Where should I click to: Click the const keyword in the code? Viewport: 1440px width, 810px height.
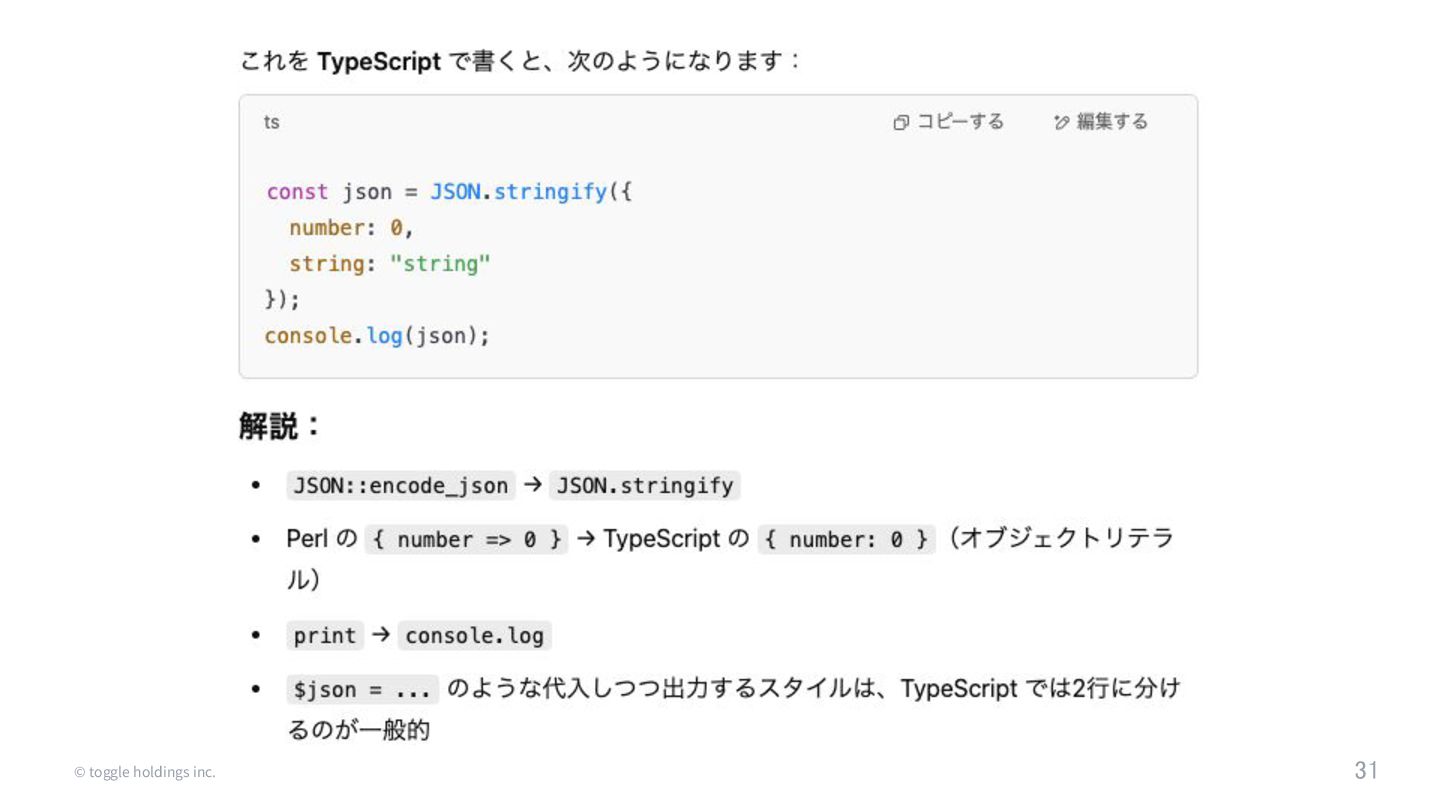tap(297, 191)
